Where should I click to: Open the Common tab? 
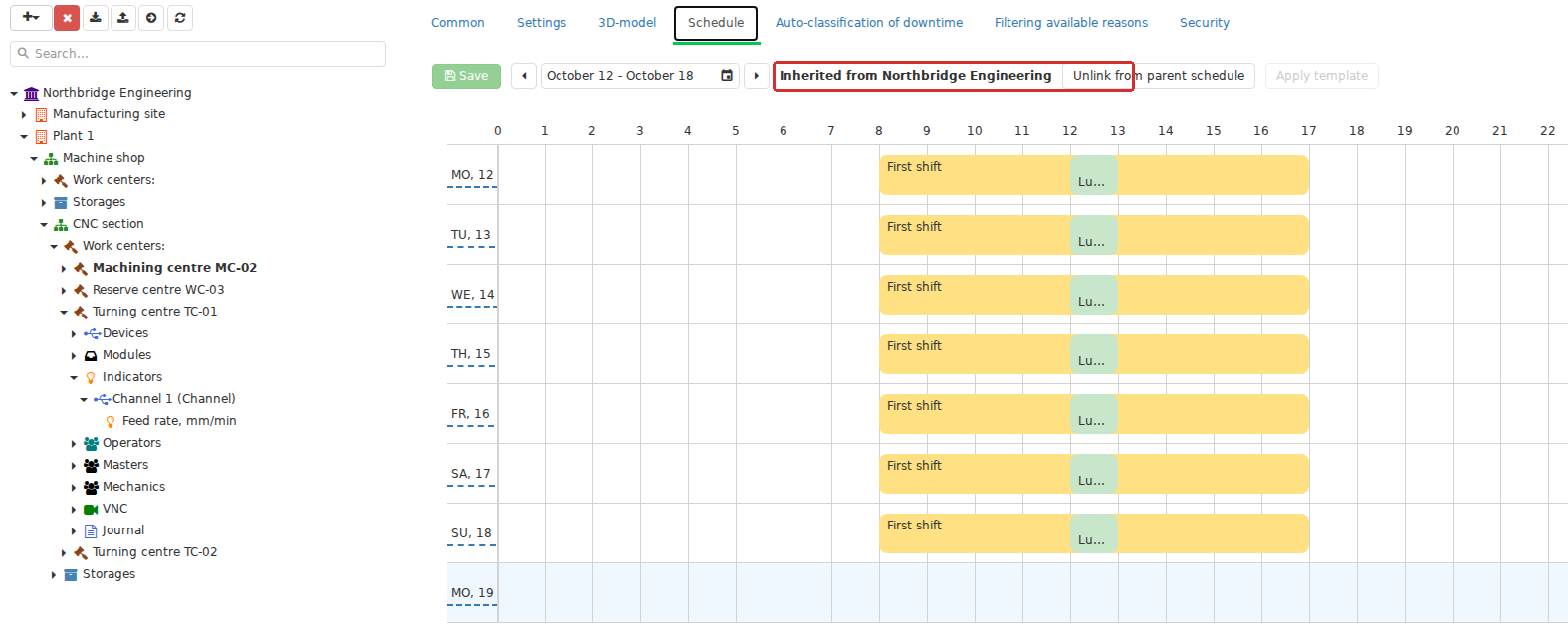458,22
